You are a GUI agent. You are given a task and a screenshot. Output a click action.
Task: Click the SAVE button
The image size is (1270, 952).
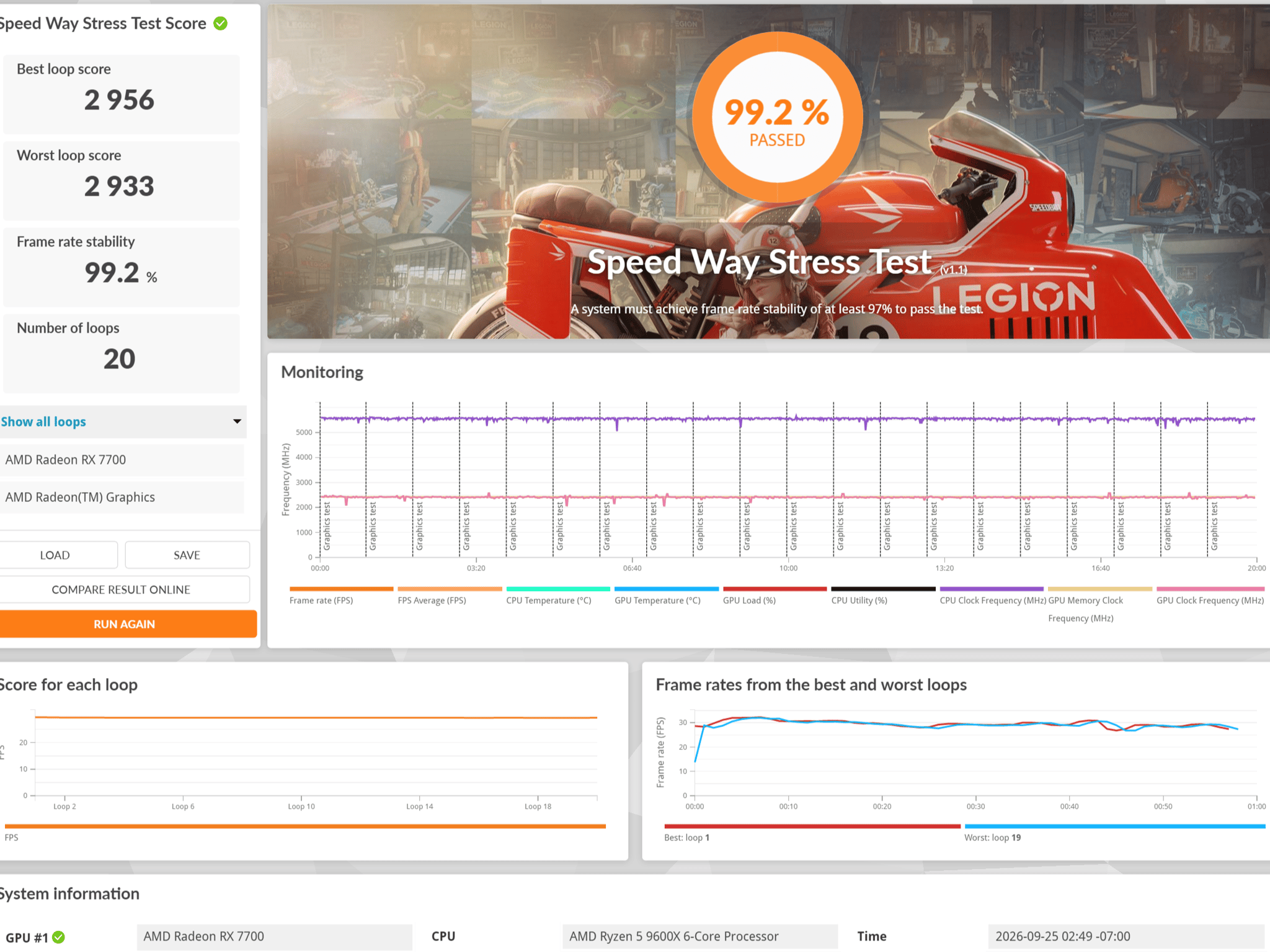pos(187,555)
